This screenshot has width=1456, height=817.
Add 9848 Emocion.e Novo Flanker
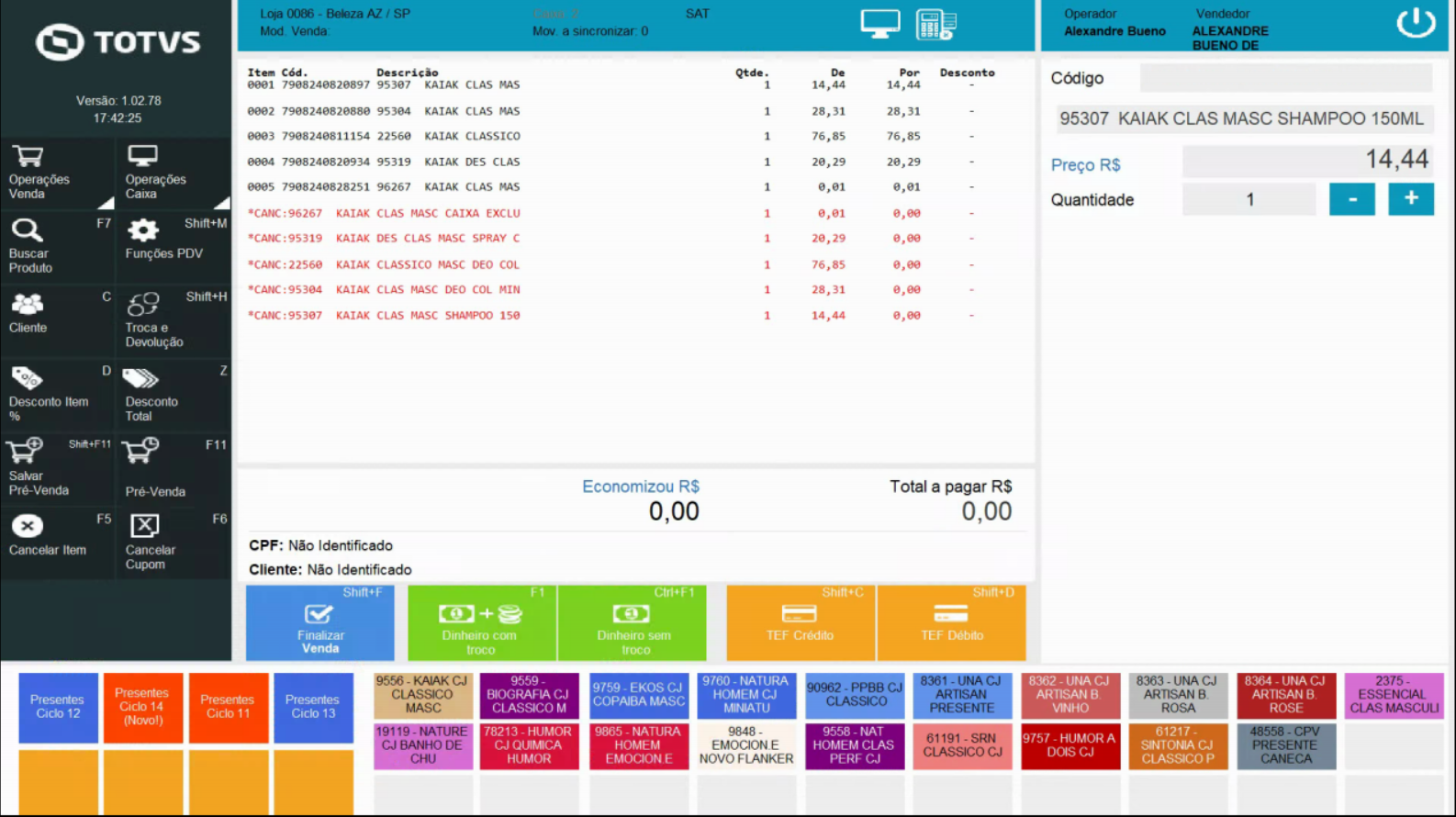click(746, 746)
